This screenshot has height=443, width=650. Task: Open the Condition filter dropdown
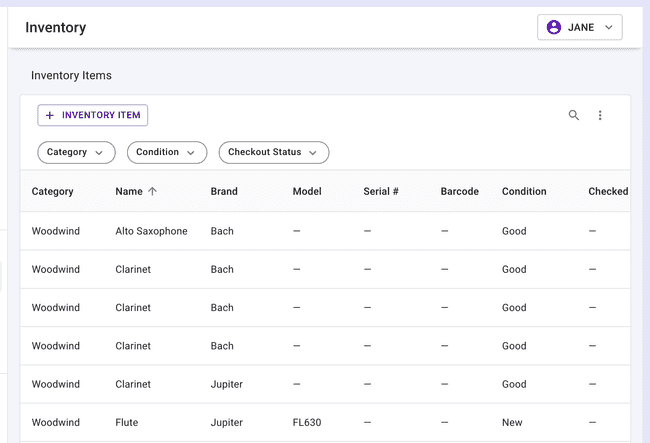(166, 152)
